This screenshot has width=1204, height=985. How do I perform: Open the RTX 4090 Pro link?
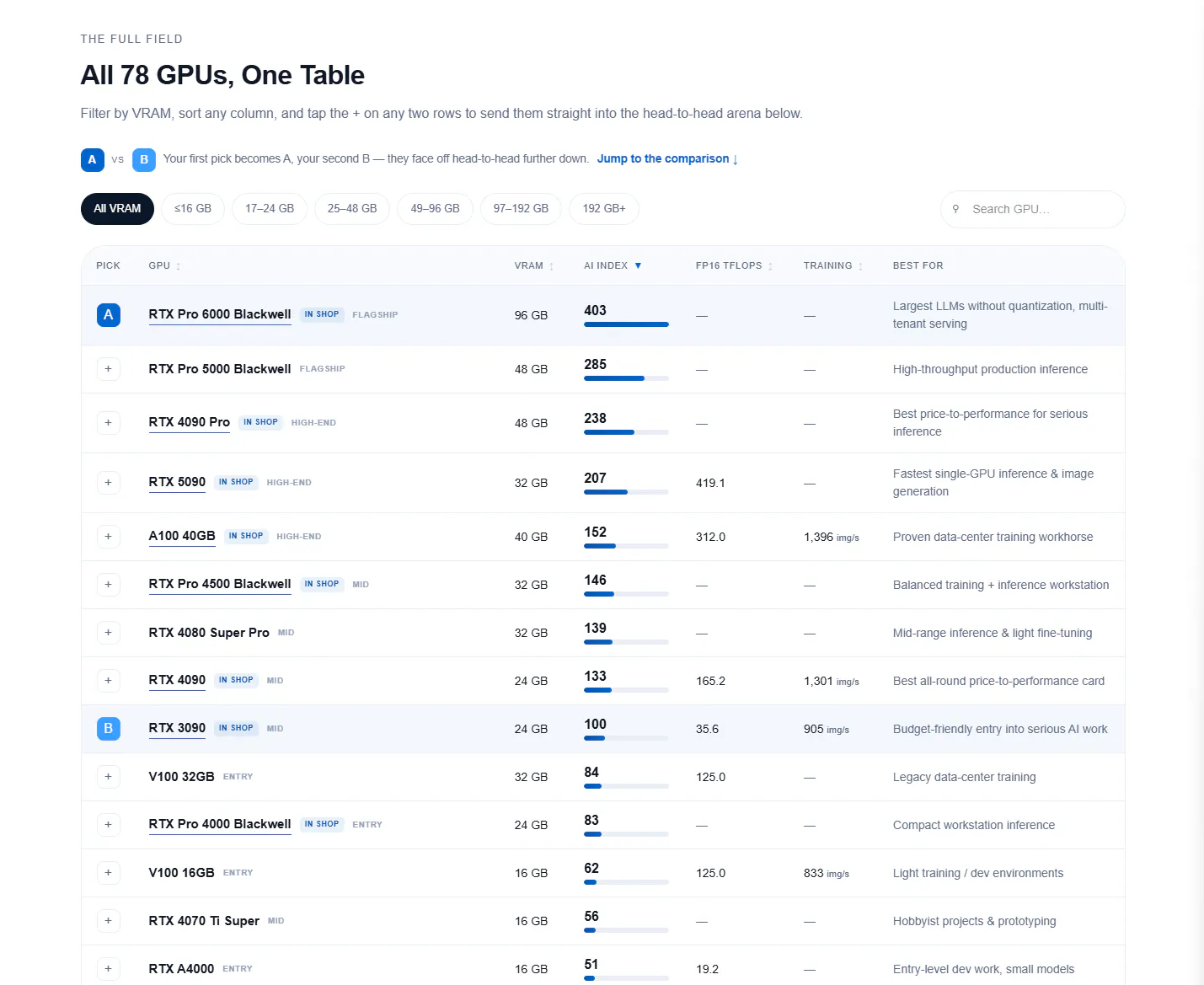coord(190,422)
